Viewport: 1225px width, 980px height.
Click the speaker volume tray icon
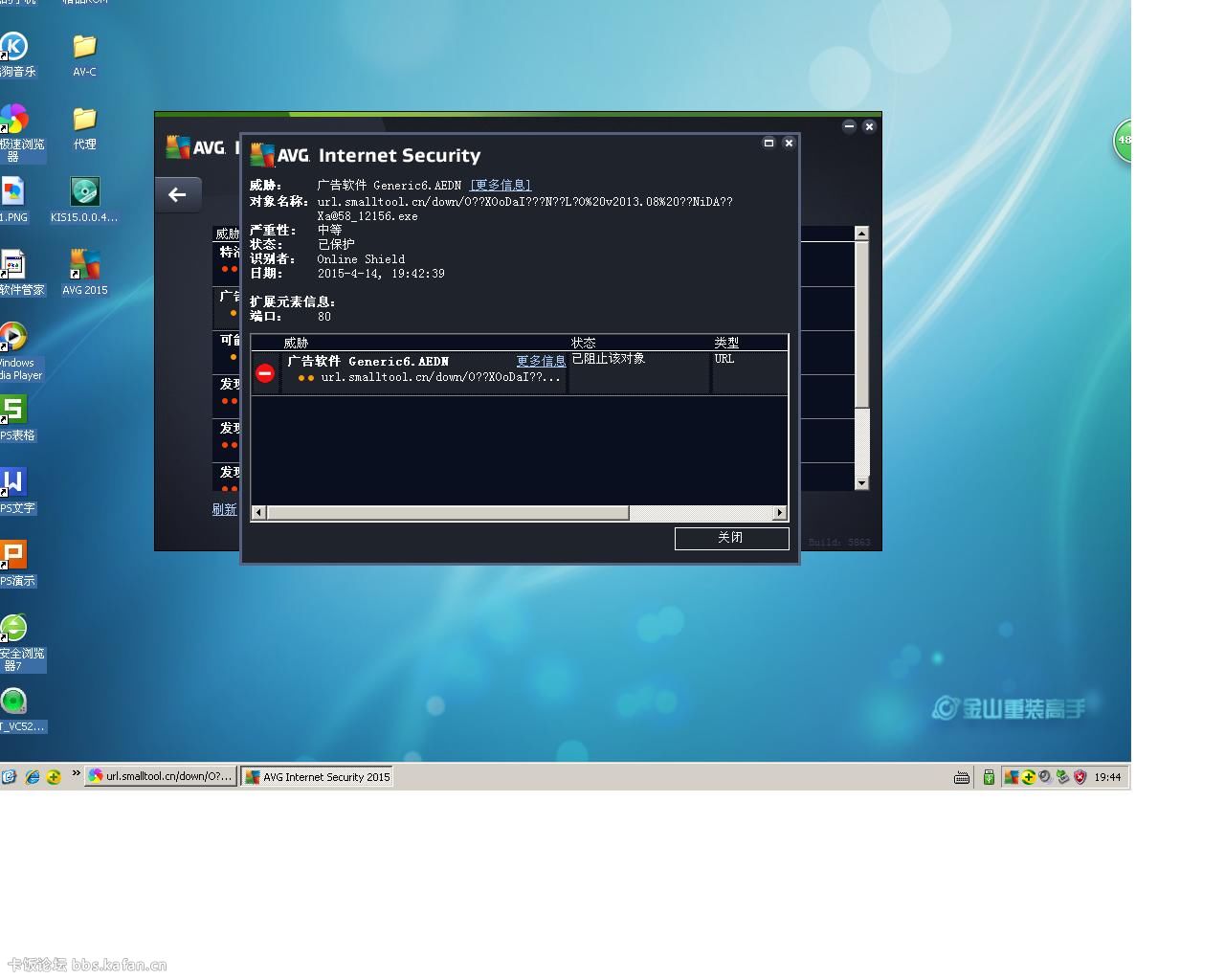pos(1045,777)
